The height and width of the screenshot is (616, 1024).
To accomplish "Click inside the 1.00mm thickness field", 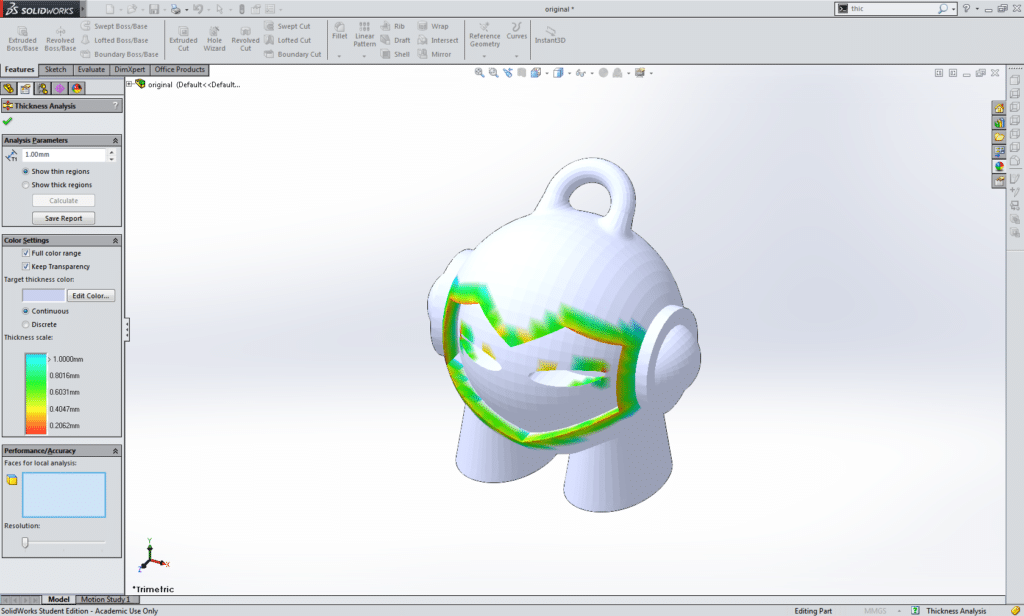I will pyautogui.click(x=61, y=155).
